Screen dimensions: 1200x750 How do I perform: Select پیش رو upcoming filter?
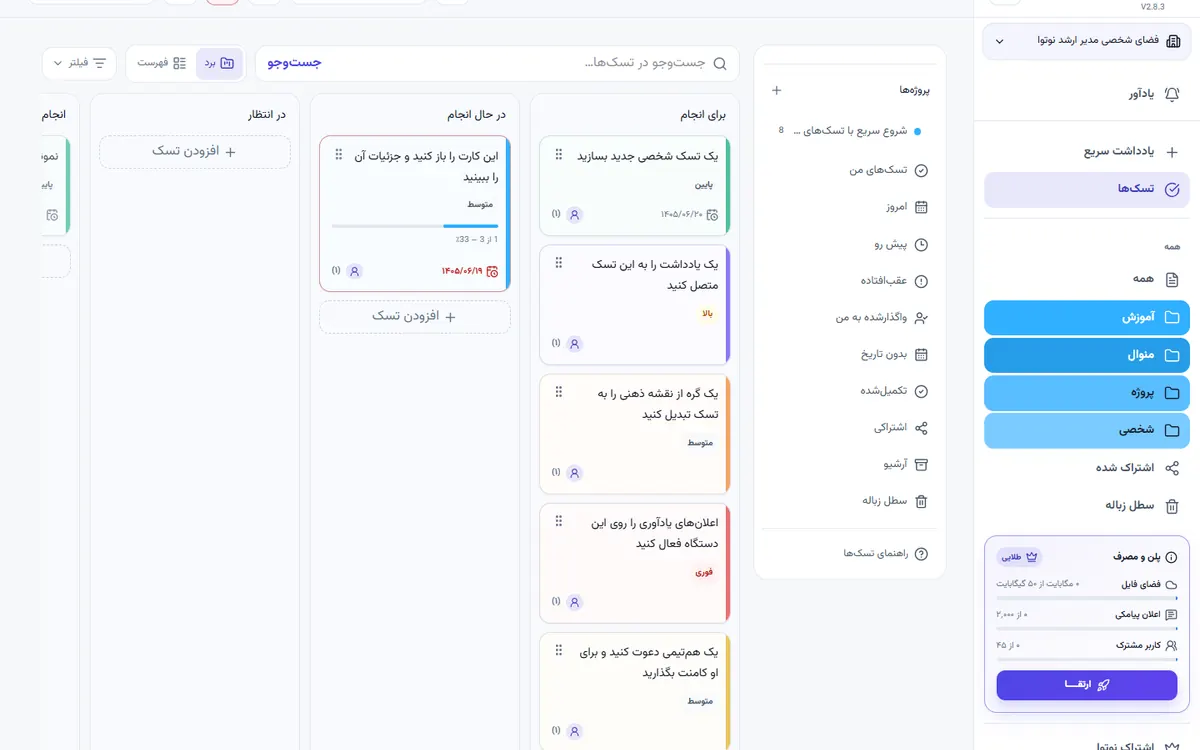[x=850, y=244]
